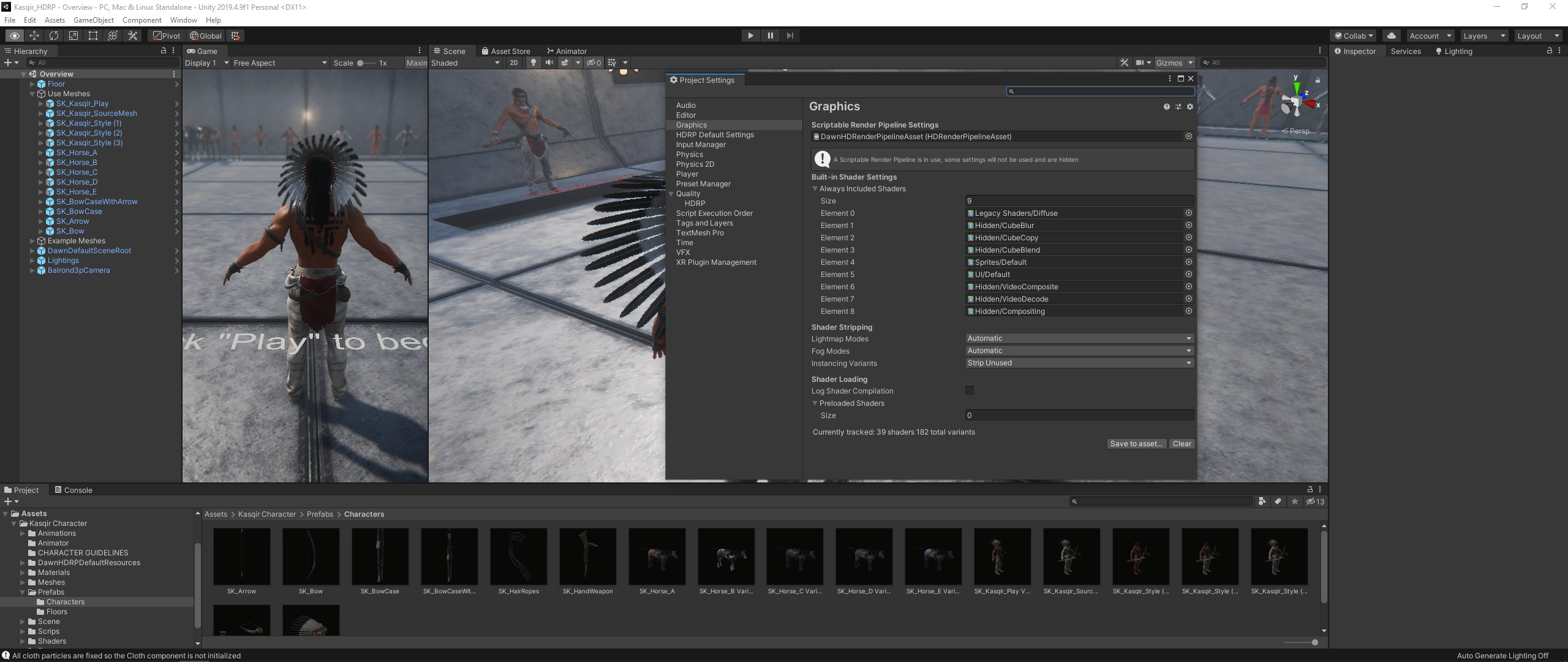Clear tracked shader variants

1182,444
